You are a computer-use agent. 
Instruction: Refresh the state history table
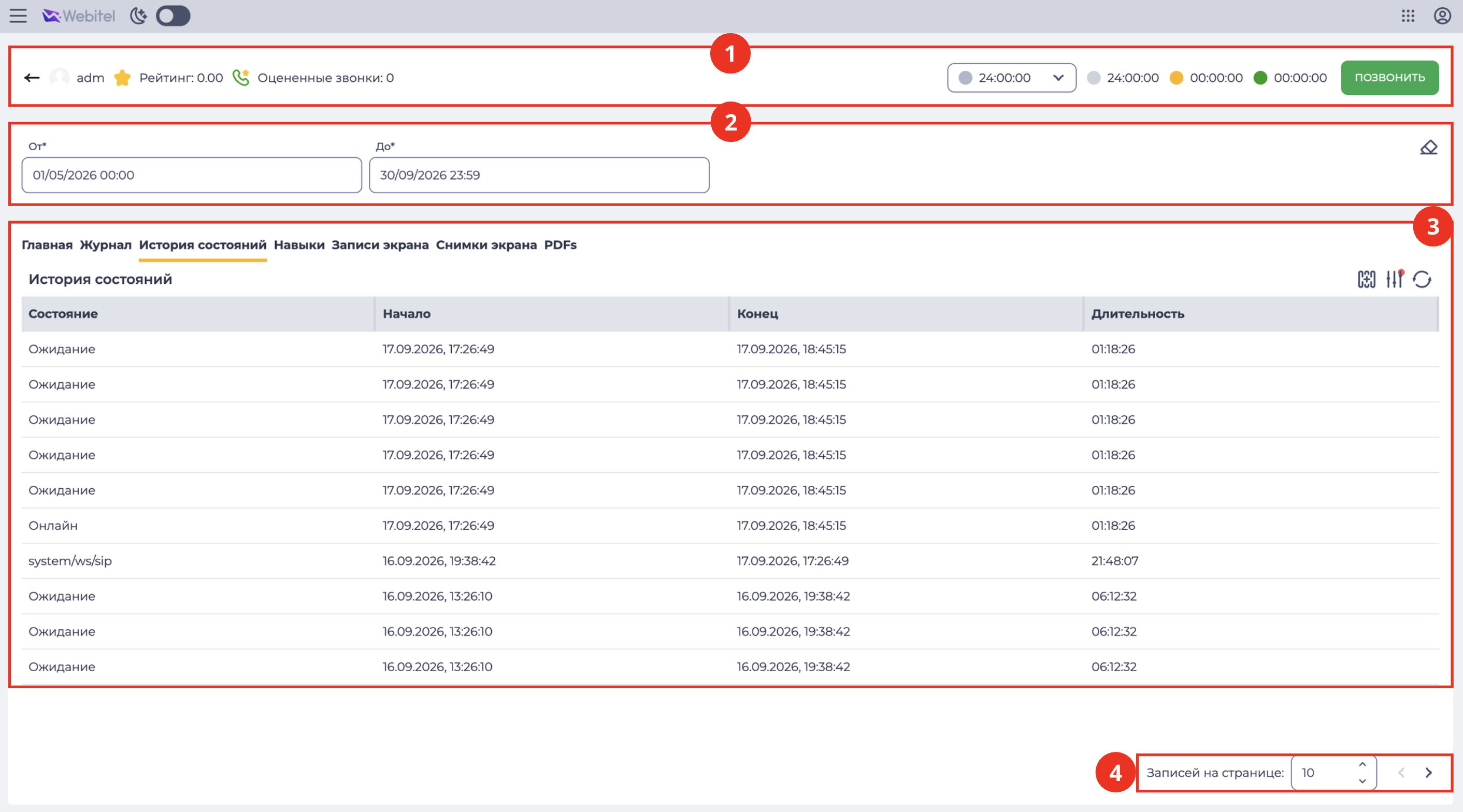[1422, 279]
